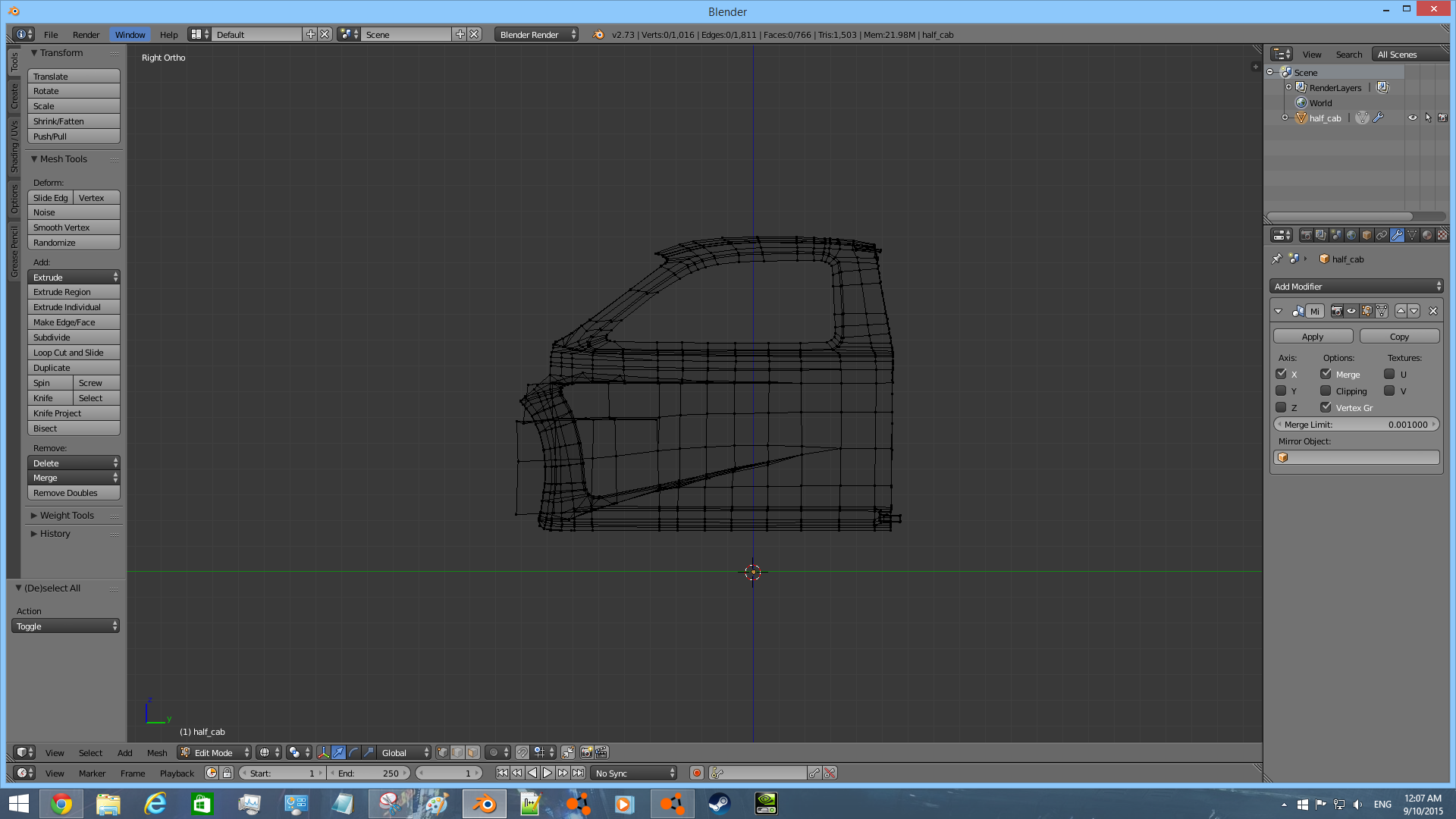Collapse the Mirror modifier panel triangle
This screenshot has height=819, width=1456.
click(1279, 311)
